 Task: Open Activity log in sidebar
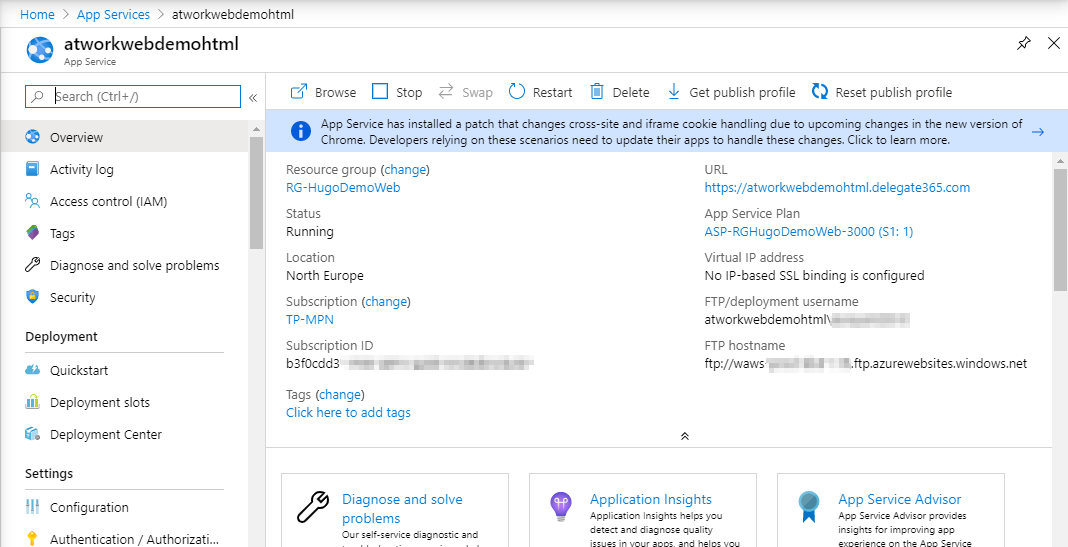[81, 170]
